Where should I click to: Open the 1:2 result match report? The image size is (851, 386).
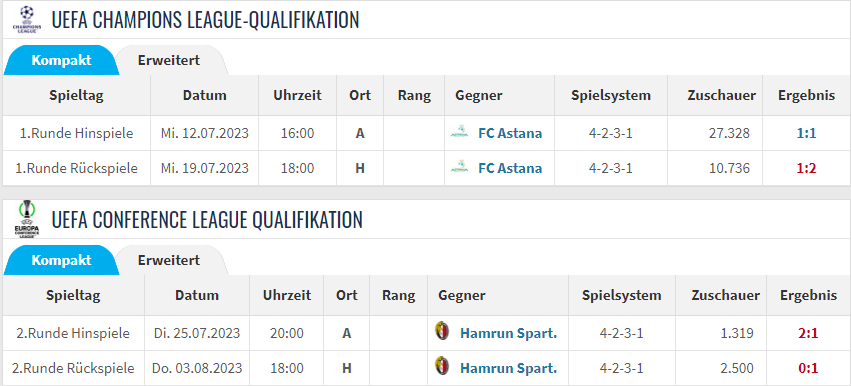point(806,168)
